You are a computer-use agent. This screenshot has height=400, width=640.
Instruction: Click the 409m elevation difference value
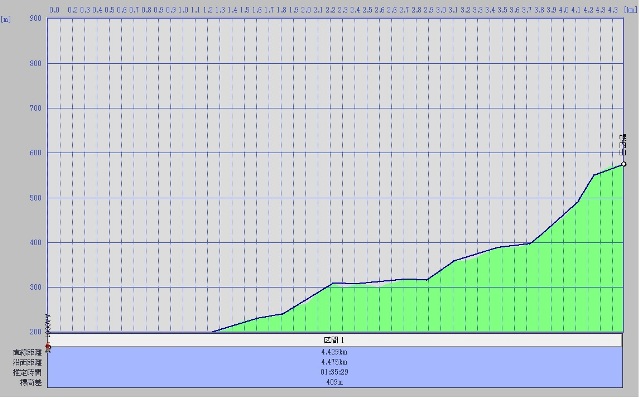click(x=334, y=382)
